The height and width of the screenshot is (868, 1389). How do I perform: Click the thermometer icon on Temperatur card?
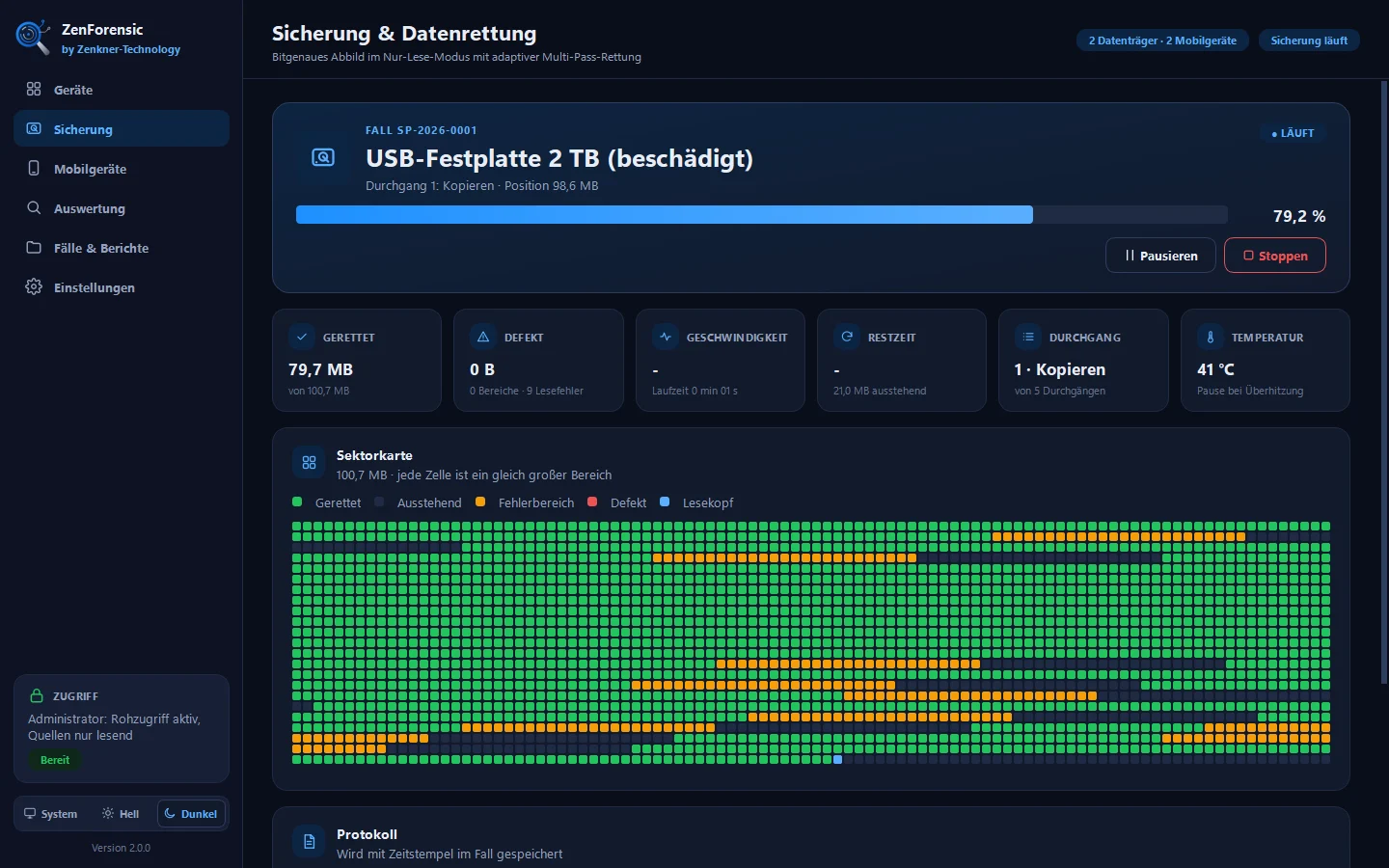[1211, 337]
